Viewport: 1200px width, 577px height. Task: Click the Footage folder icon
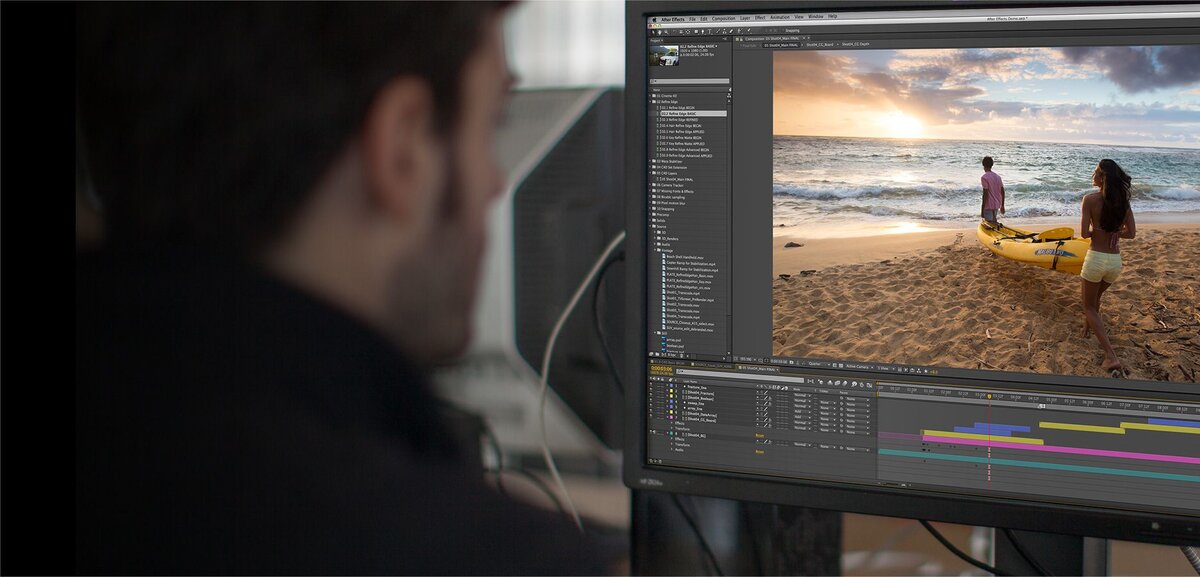click(659, 251)
